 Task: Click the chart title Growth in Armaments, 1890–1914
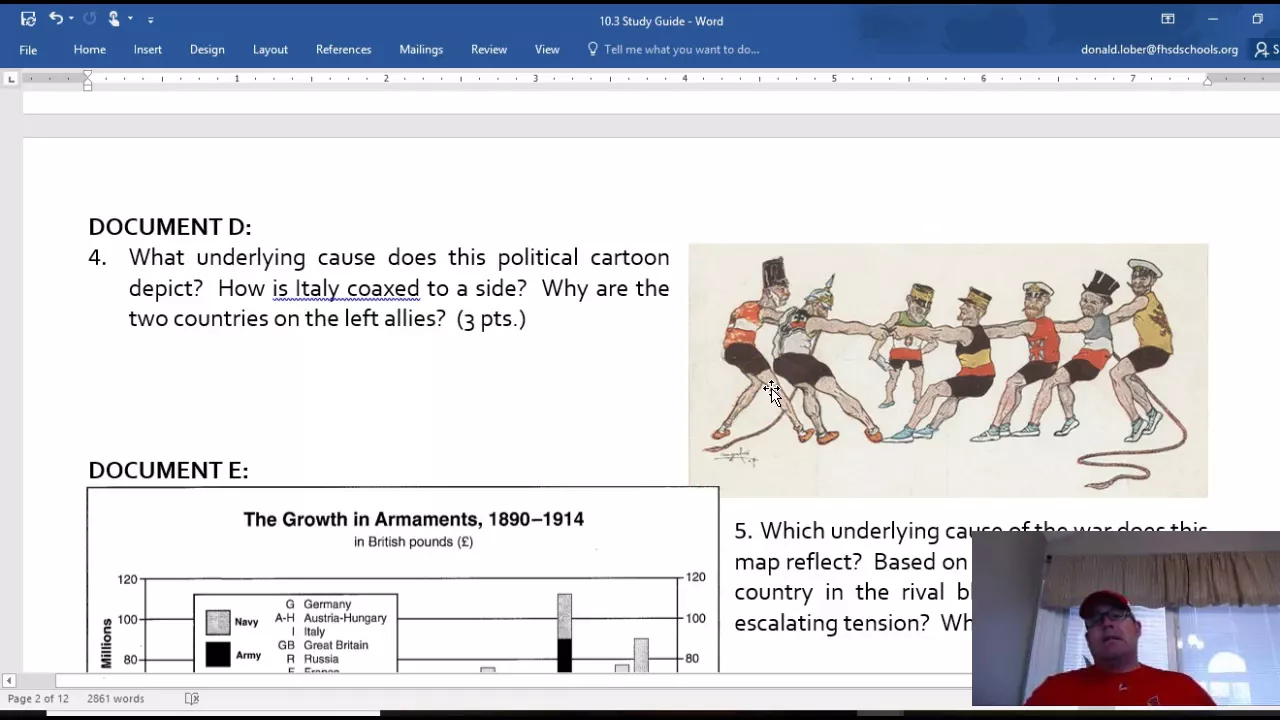[x=413, y=519]
